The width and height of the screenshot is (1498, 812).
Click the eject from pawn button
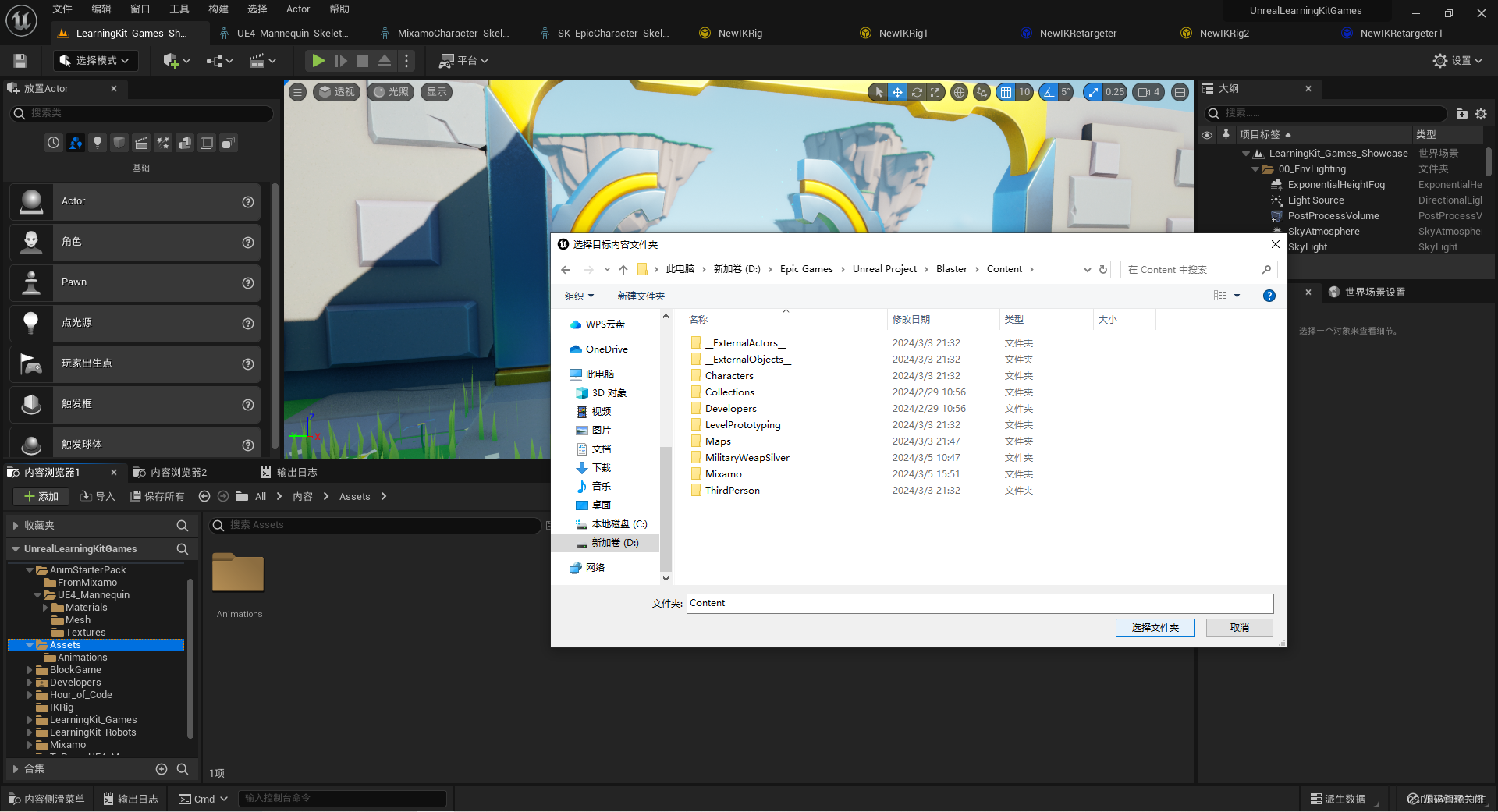pyautogui.click(x=385, y=61)
